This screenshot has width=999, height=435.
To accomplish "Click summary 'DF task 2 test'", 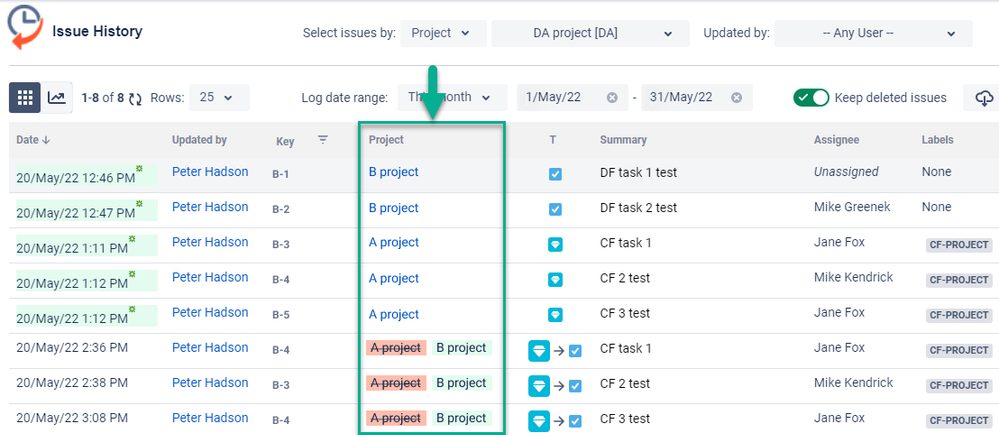I will click(638, 208).
